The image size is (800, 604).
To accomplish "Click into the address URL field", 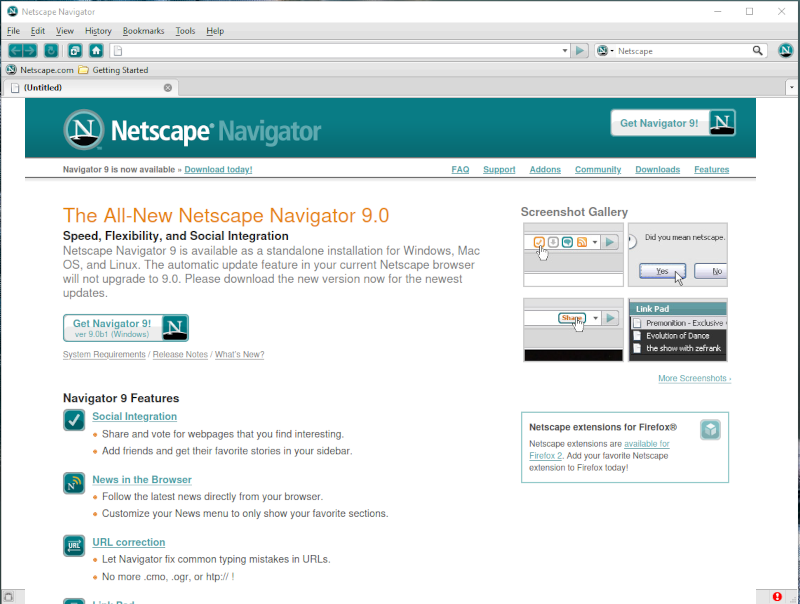I will click(341, 51).
